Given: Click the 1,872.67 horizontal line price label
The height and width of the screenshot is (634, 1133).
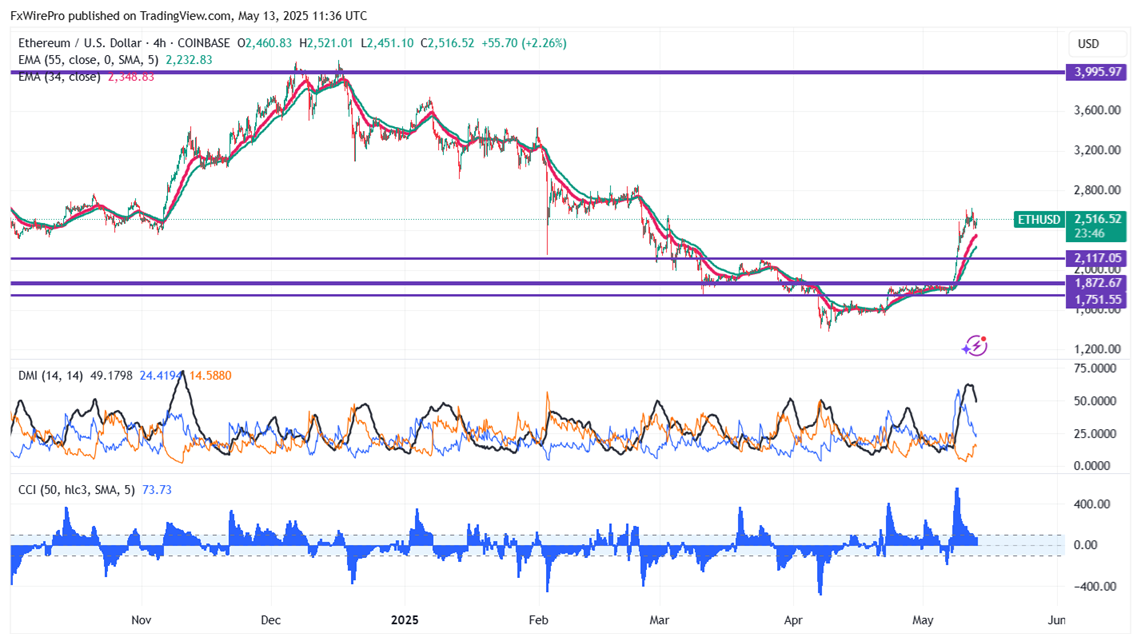Looking at the screenshot, I should [x=1097, y=283].
